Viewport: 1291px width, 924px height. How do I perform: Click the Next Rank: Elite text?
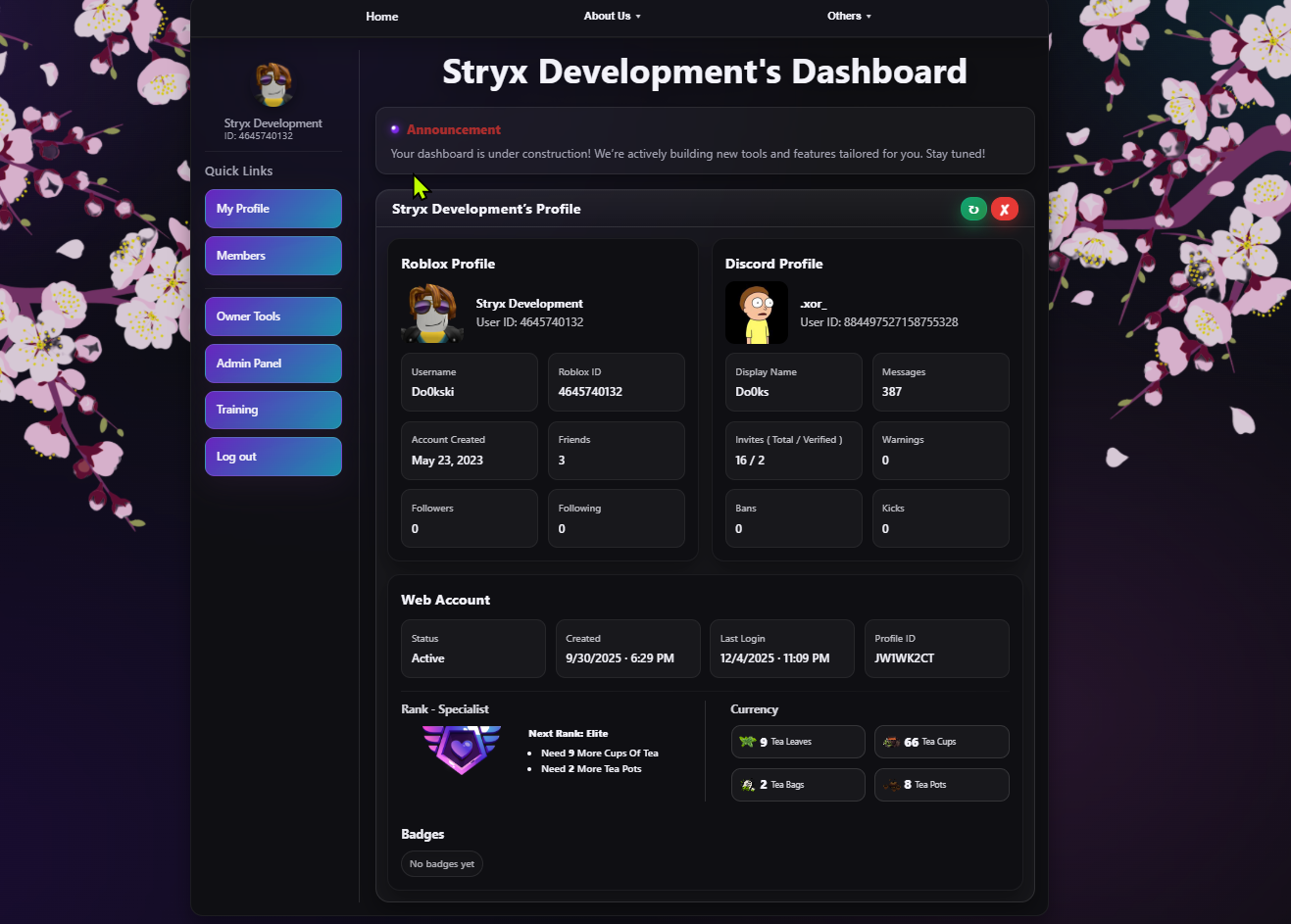[x=569, y=734]
